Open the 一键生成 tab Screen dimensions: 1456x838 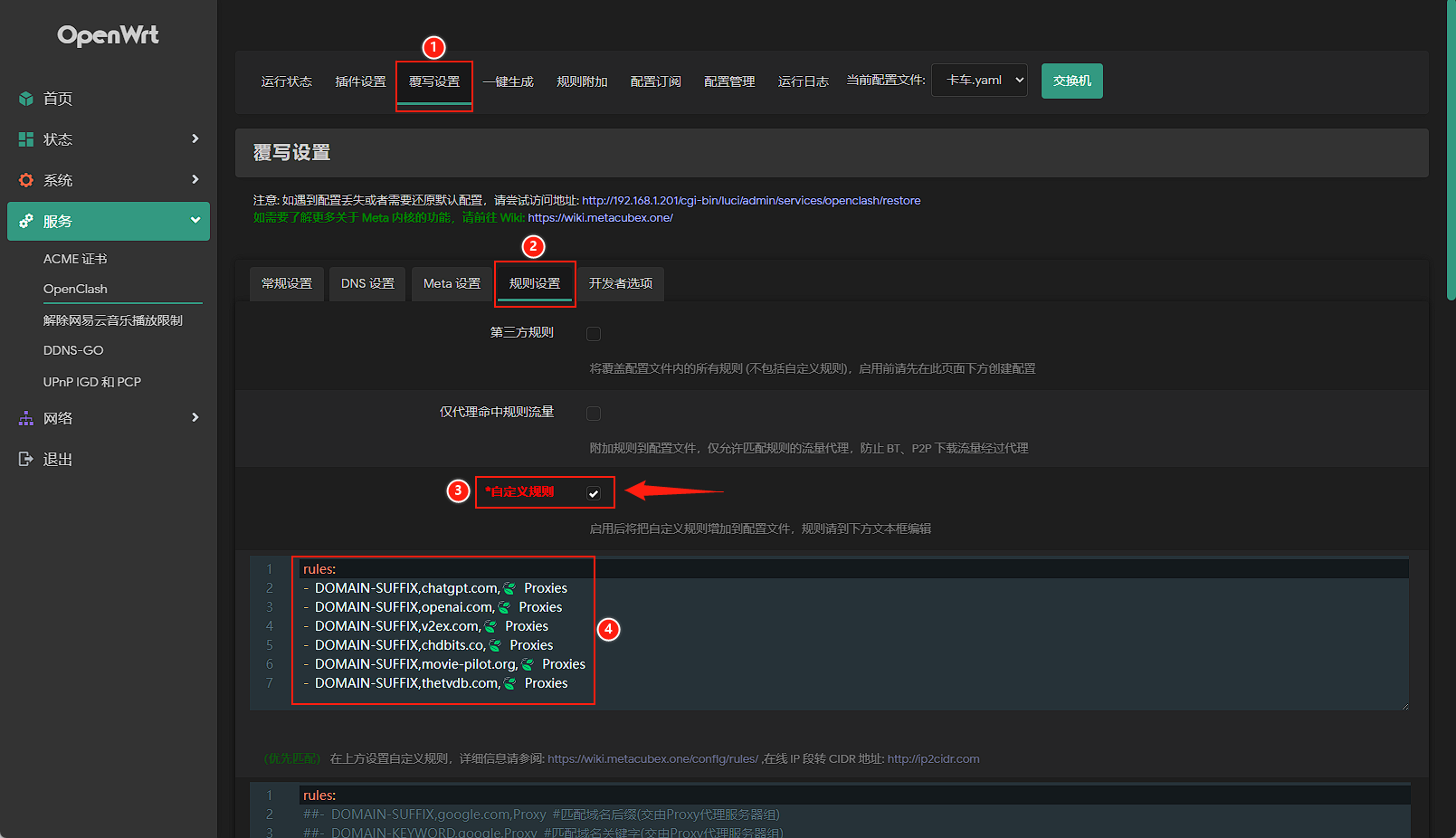(509, 81)
